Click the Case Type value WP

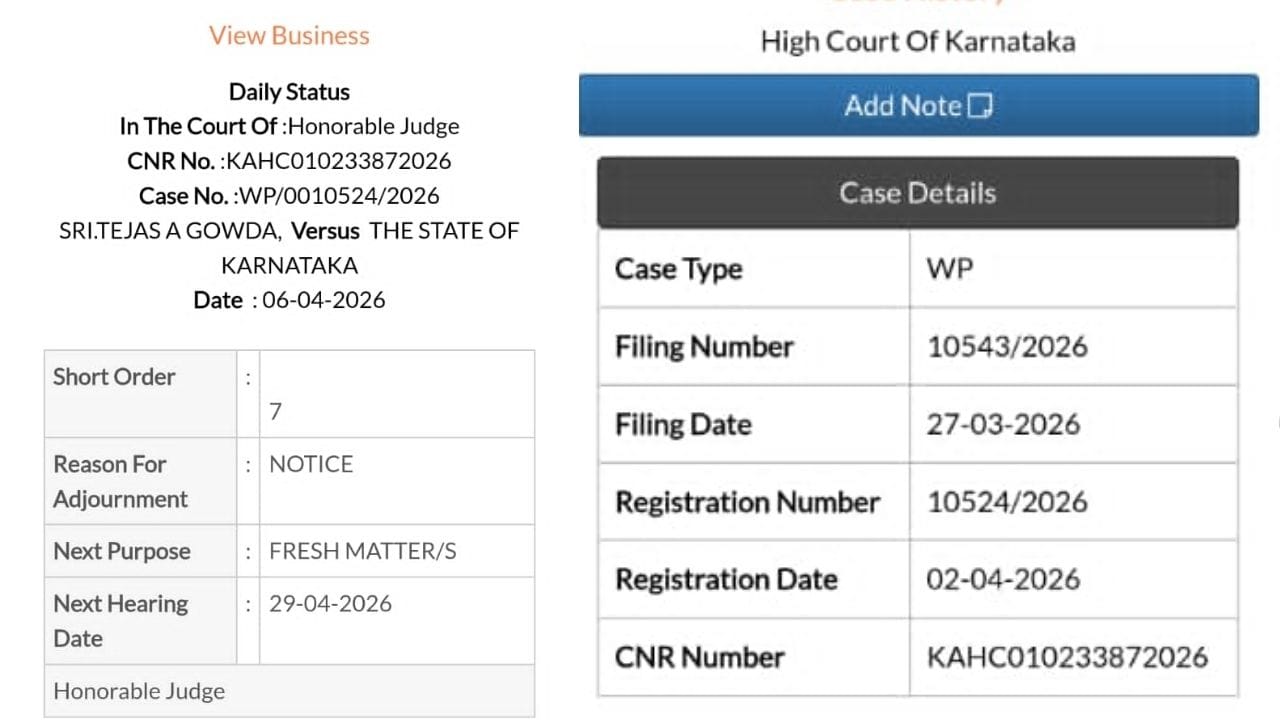click(x=950, y=269)
